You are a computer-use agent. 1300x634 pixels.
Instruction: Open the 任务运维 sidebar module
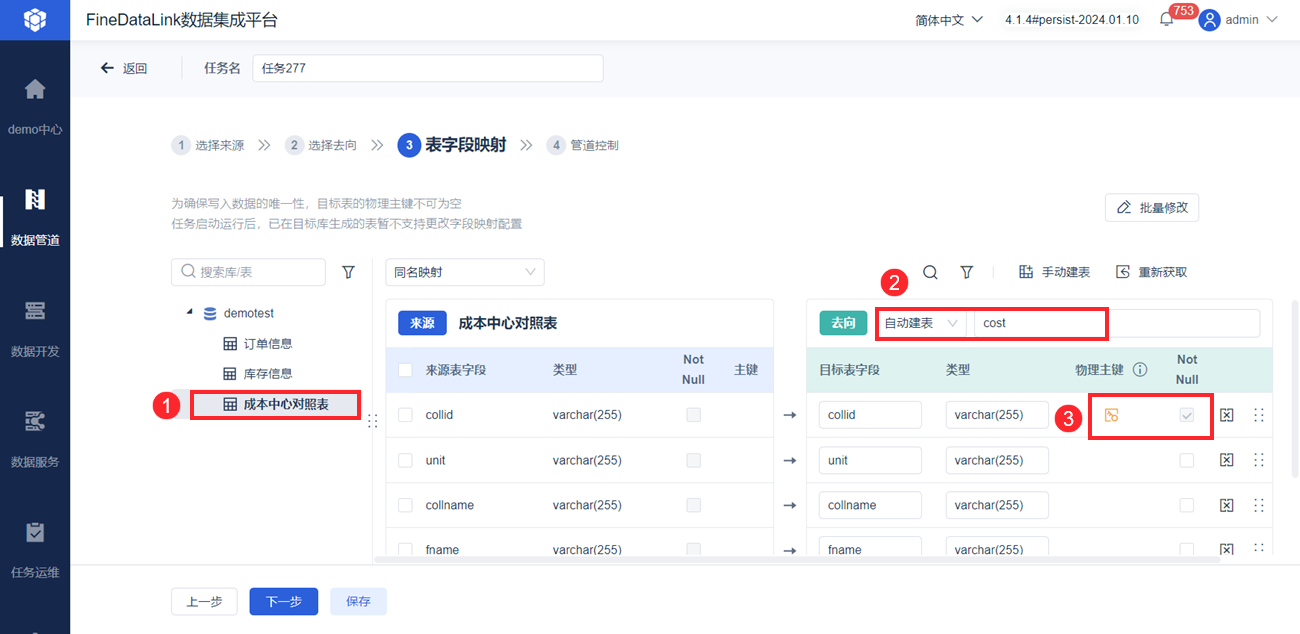[35, 548]
